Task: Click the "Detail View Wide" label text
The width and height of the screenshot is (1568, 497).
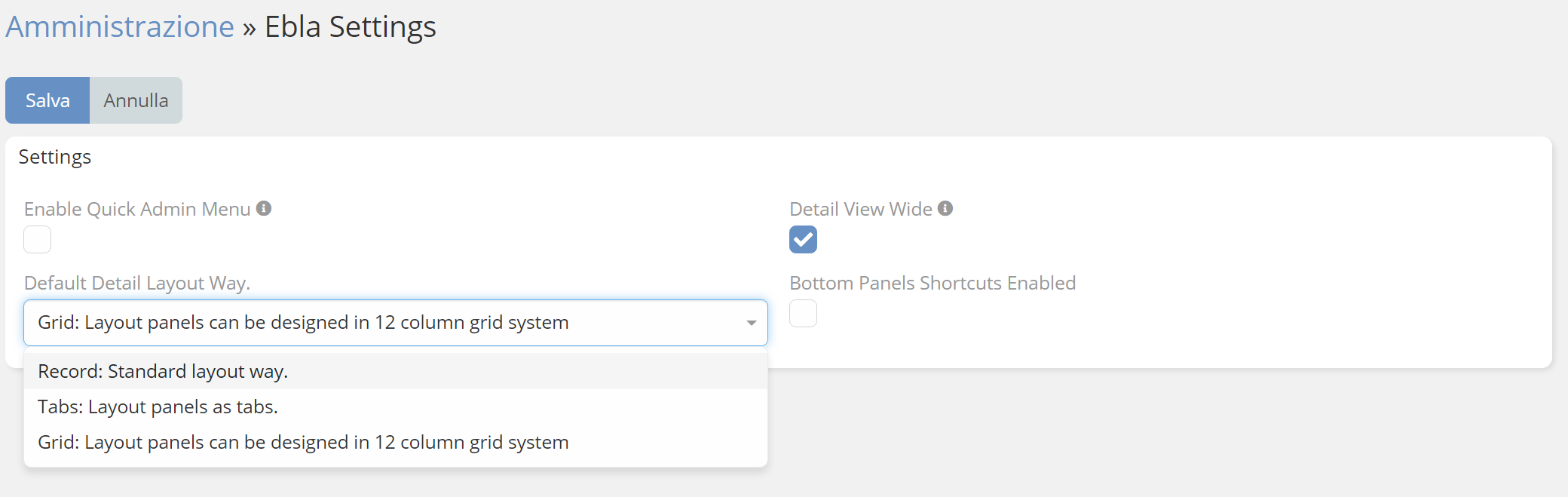Action: coord(861,209)
